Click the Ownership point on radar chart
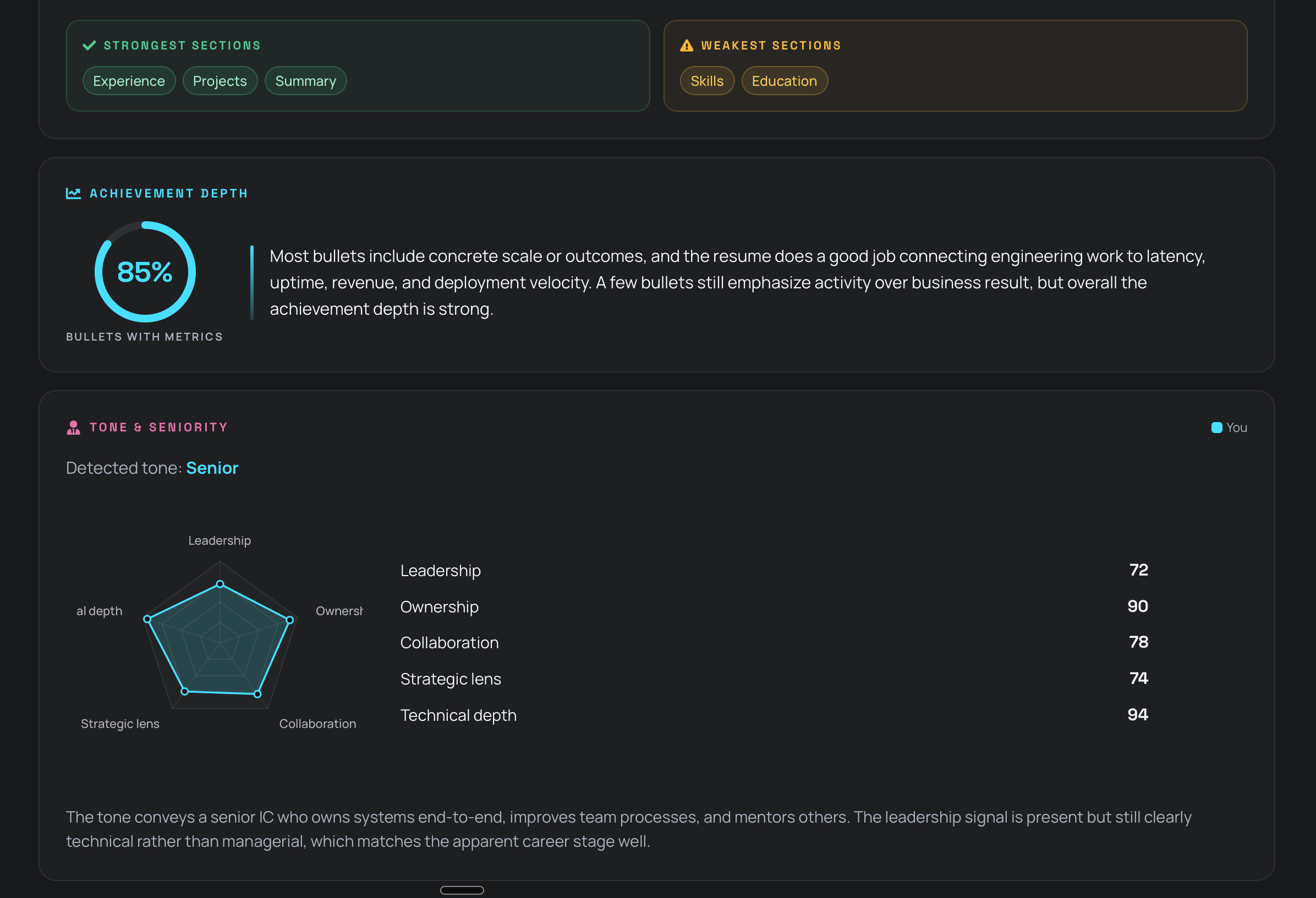The image size is (1316, 898). click(x=289, y=620)
